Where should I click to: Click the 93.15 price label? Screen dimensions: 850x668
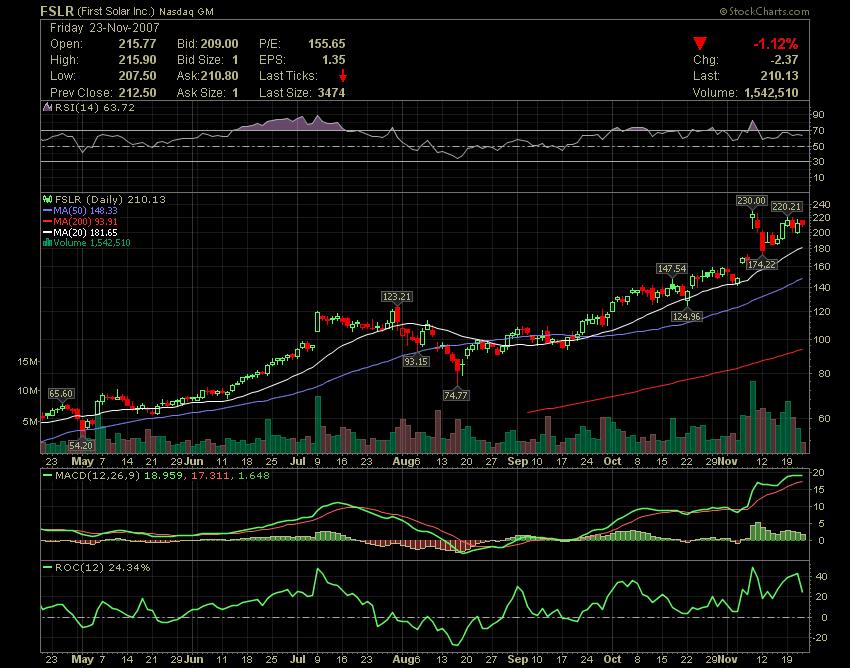[x=416, y=361]
